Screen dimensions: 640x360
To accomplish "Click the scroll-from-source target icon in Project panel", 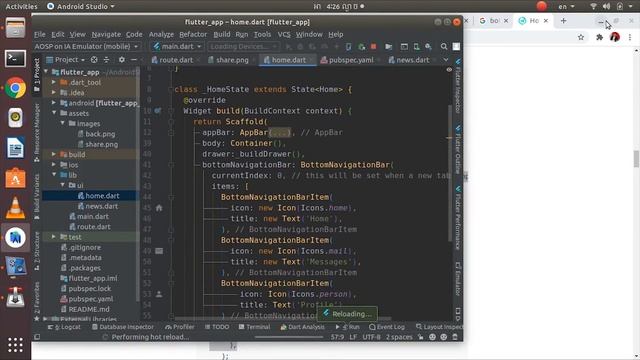I will [94, 60].
